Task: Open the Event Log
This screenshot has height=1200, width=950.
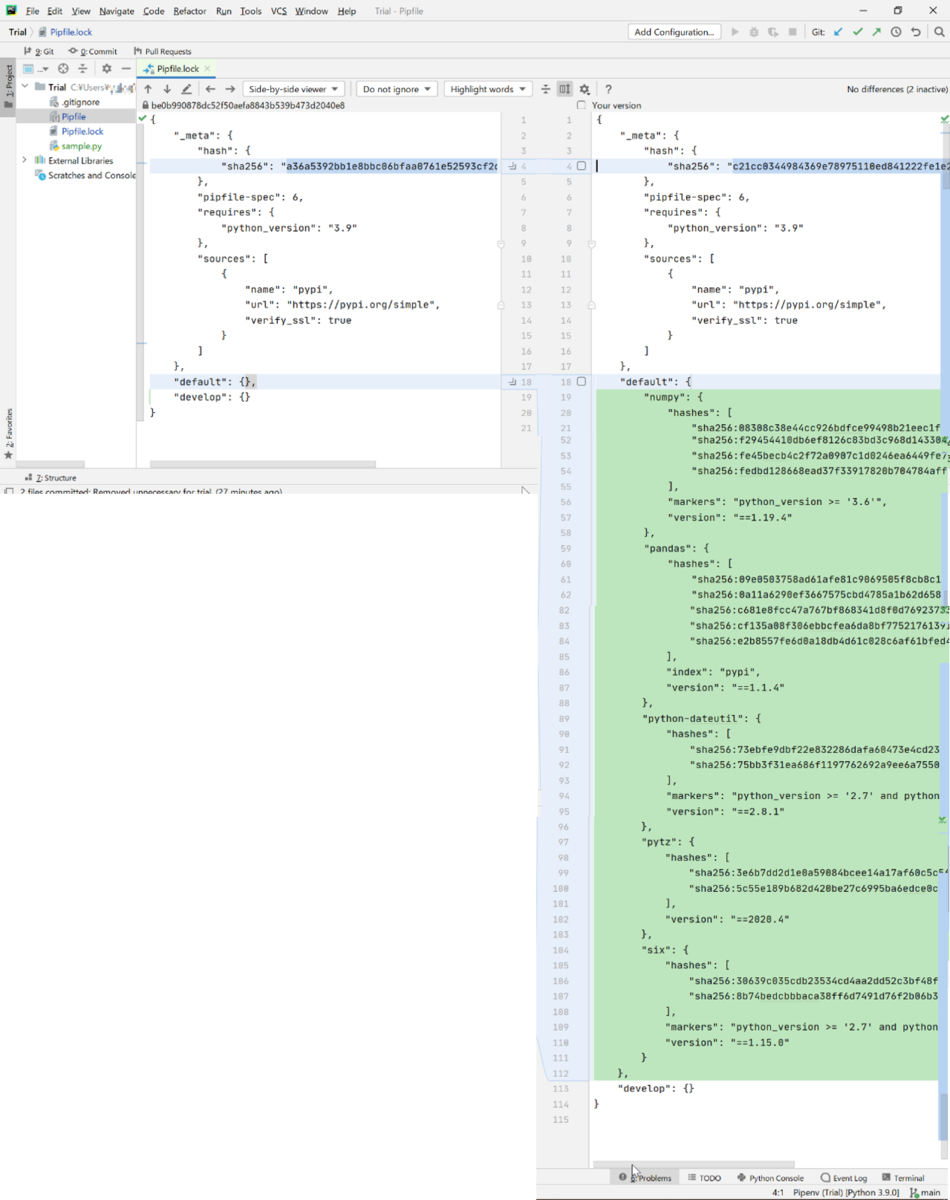Action: [844, 1178]
